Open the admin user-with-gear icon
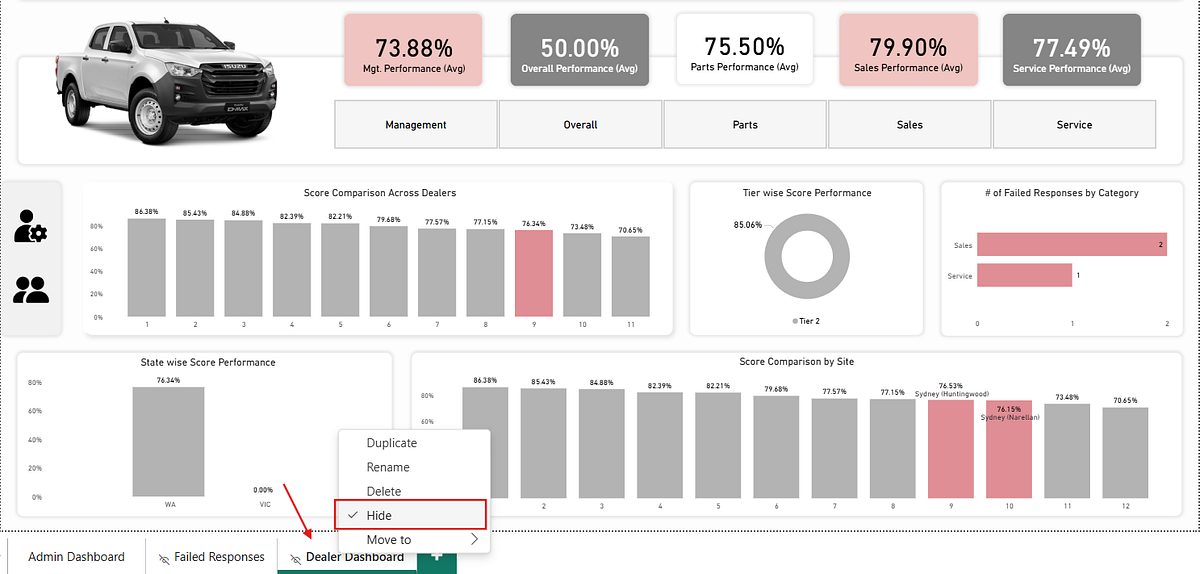This screenshot has height=574, width=1200. click(32, 226)
